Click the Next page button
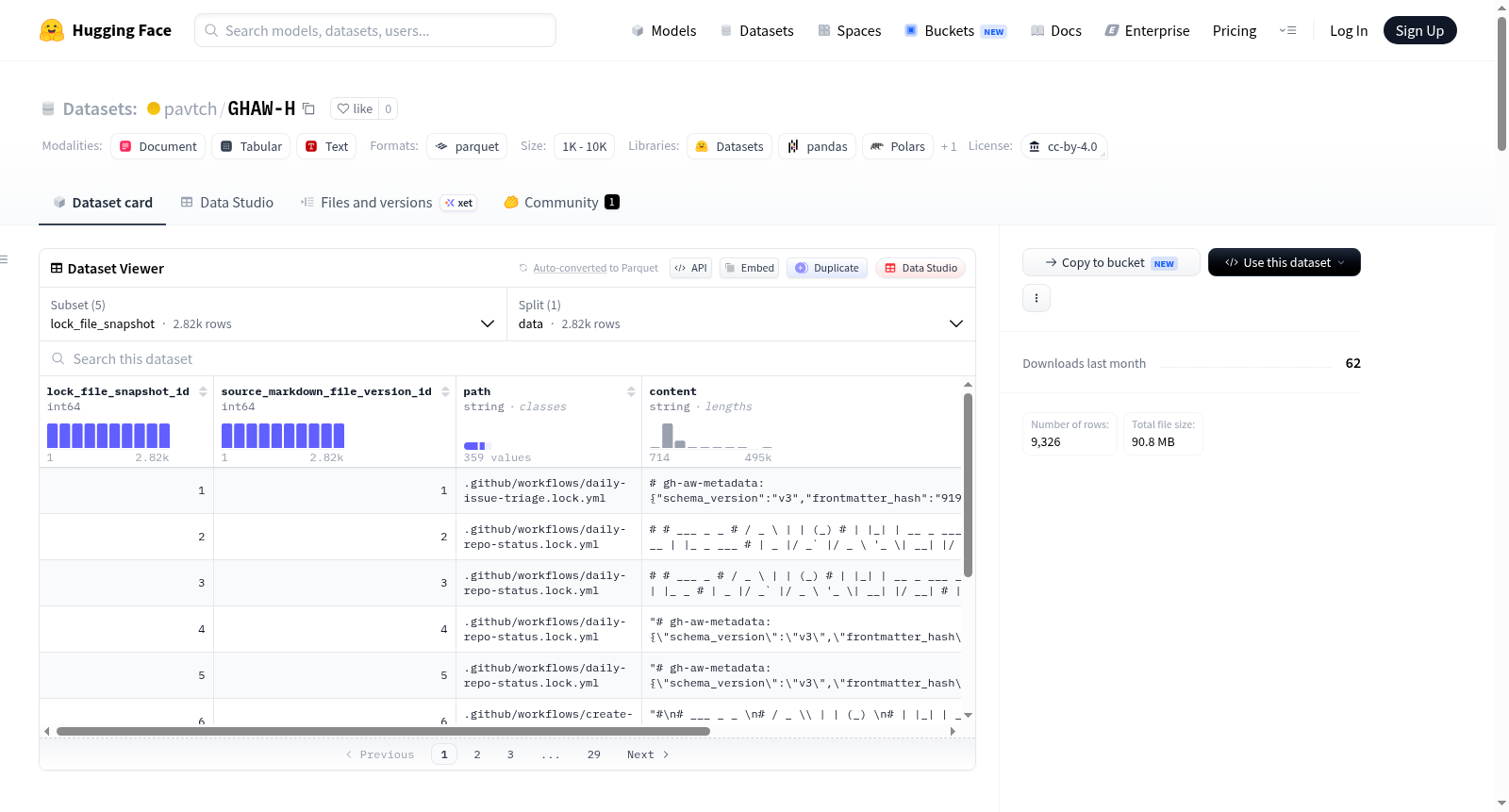1509x812 pixels. pos(648,754)
